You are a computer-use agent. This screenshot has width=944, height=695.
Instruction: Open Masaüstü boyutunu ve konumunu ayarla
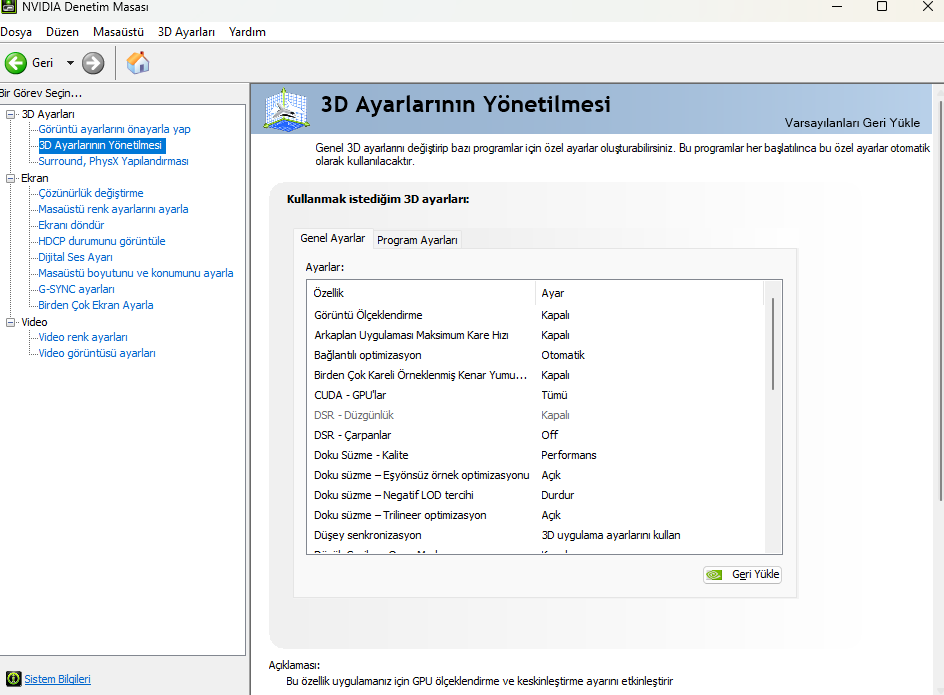point(136,273)
